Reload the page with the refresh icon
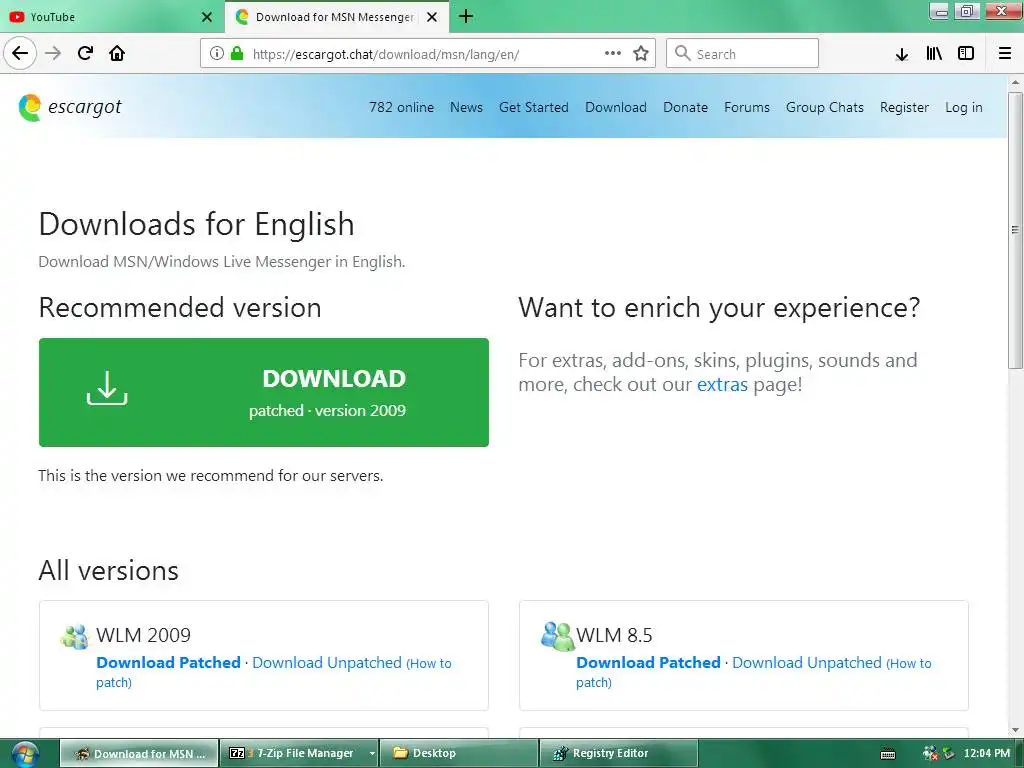1024x768 pixels. point(85,53)
